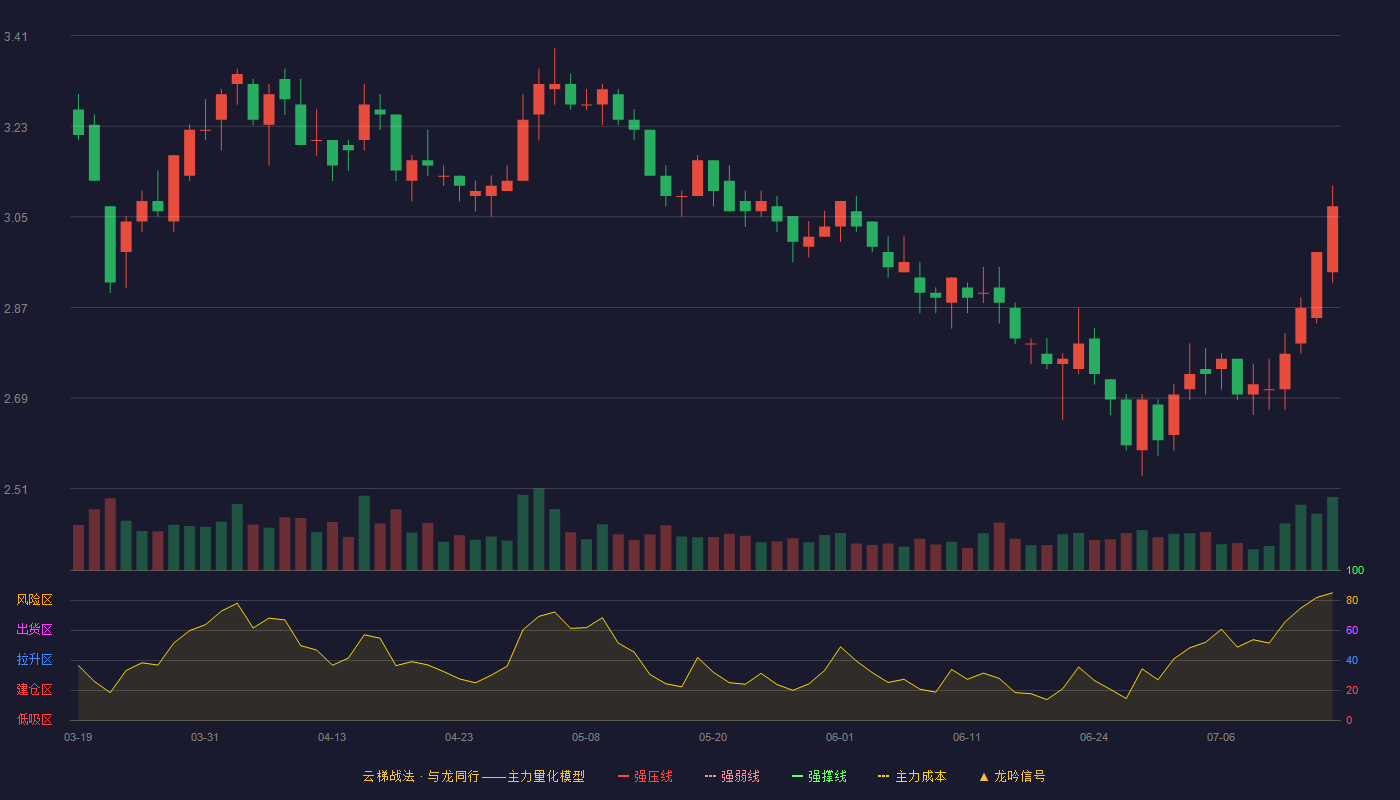Click the 20 indicator scale value
The image size is (1400, 800).
coord(1352,690)
